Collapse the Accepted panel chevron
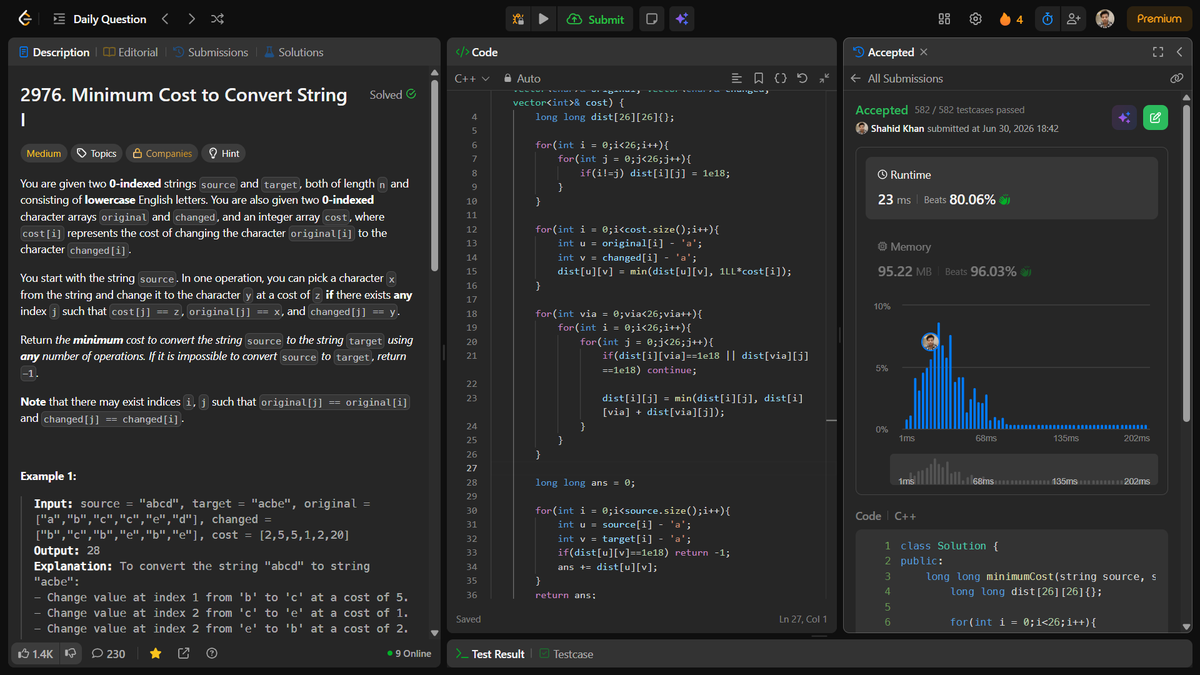The width and height of the screenshot is (1200, 675). 1180,52
